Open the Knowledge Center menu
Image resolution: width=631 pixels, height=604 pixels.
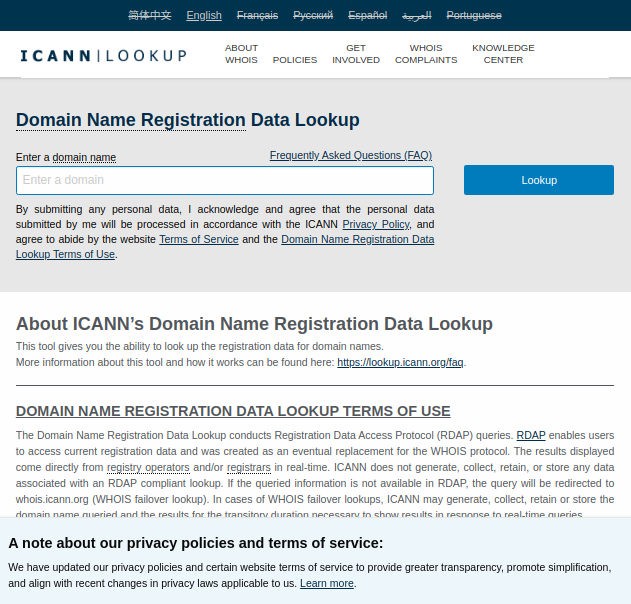pyautogui.click(x=503, y=54)
